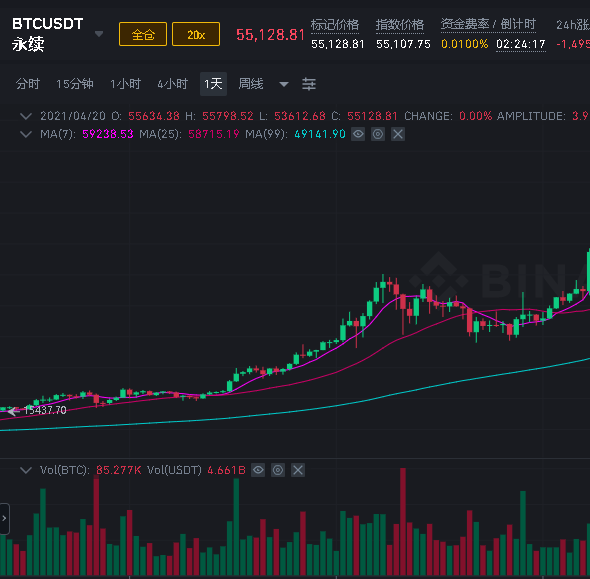590x579 pixels.
Task: Expand the left side panel arrow
Action: pyautogui.click(x=4, y=518)
